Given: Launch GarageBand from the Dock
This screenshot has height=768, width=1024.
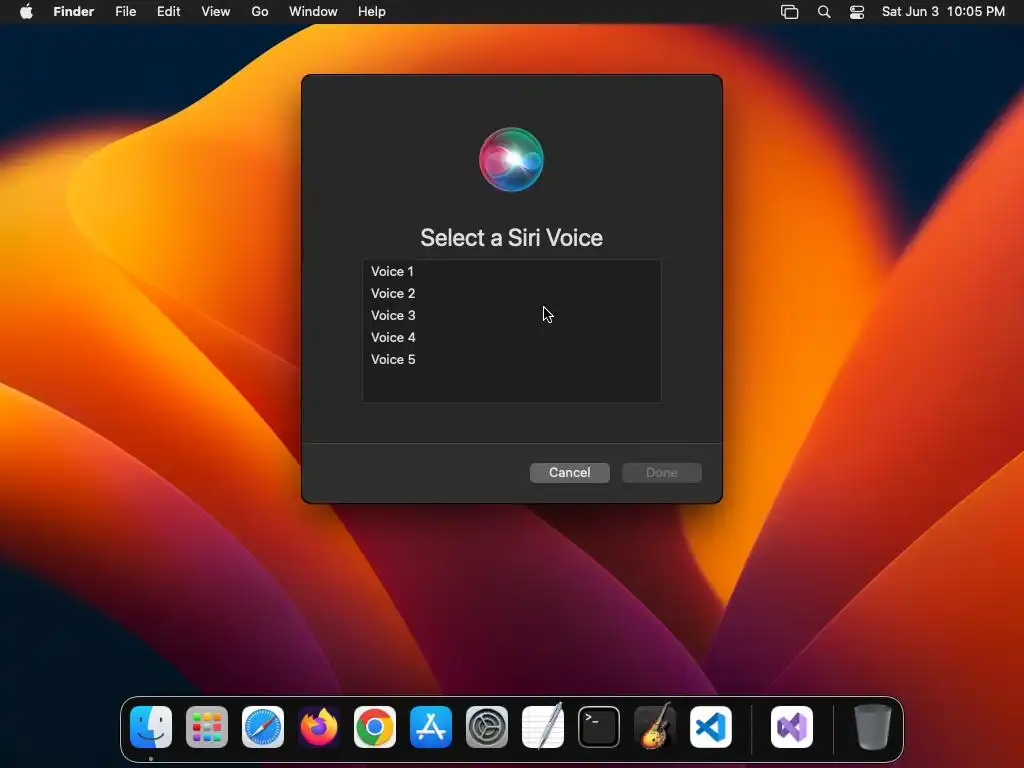Looking at the screenshot, I should point(655,726).
